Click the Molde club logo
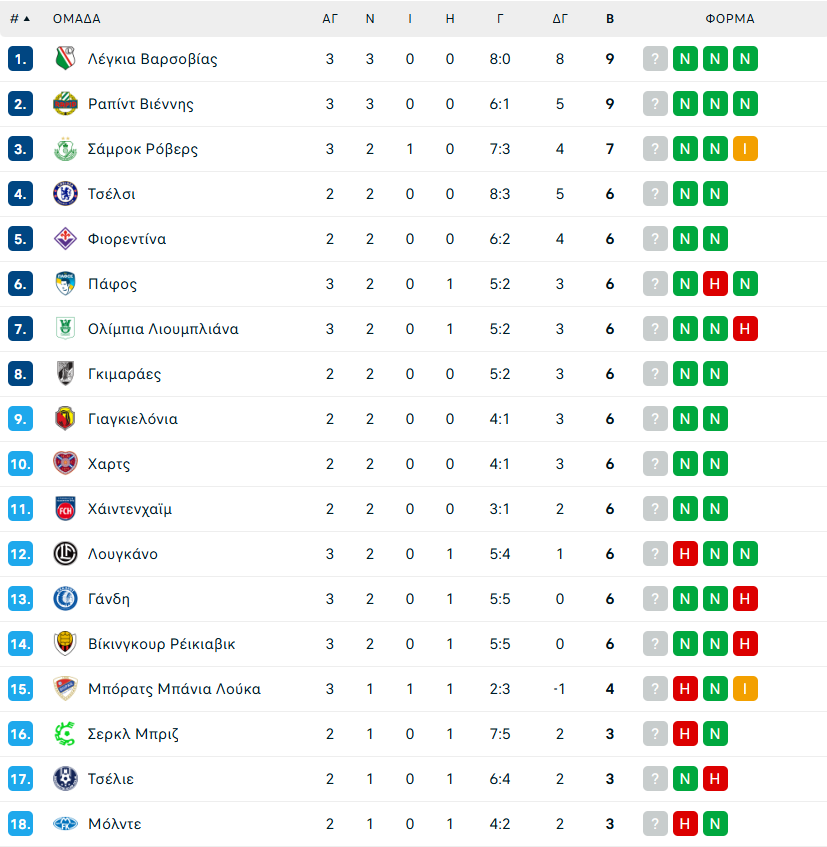Viewport: 827px width, 847px height. point(65,824)
